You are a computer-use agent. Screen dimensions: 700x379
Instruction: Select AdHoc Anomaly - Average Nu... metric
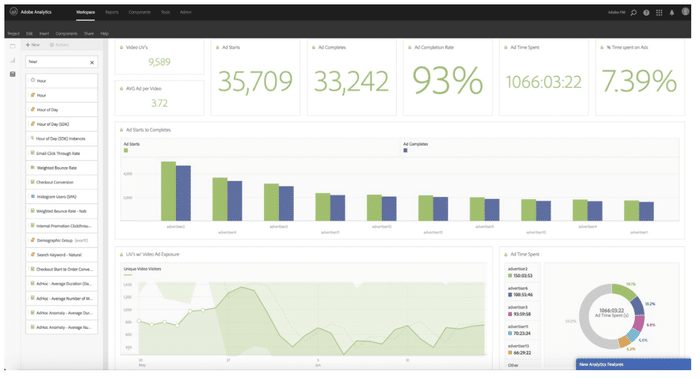(x=62, y=327)
